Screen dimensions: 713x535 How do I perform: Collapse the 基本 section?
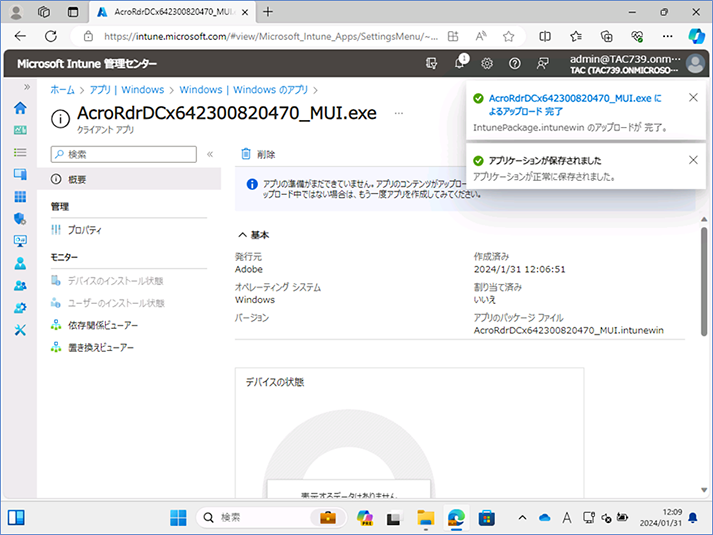coord(254,235)
